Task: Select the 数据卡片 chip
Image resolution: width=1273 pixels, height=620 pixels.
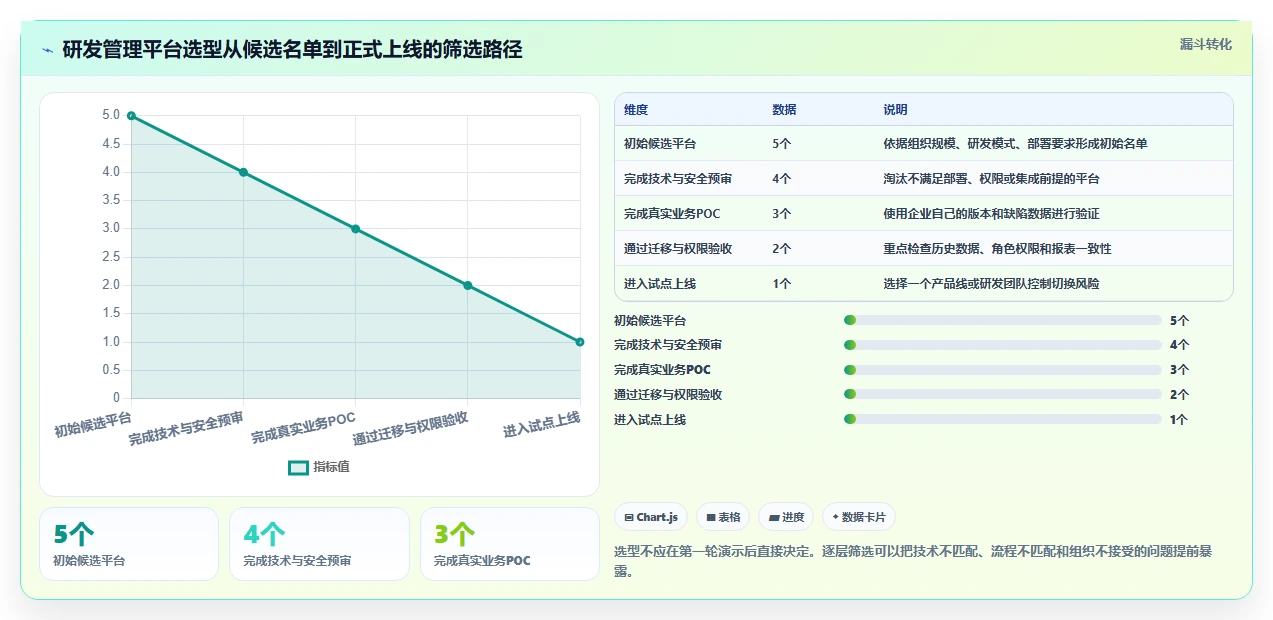Action: pos(859,517)
